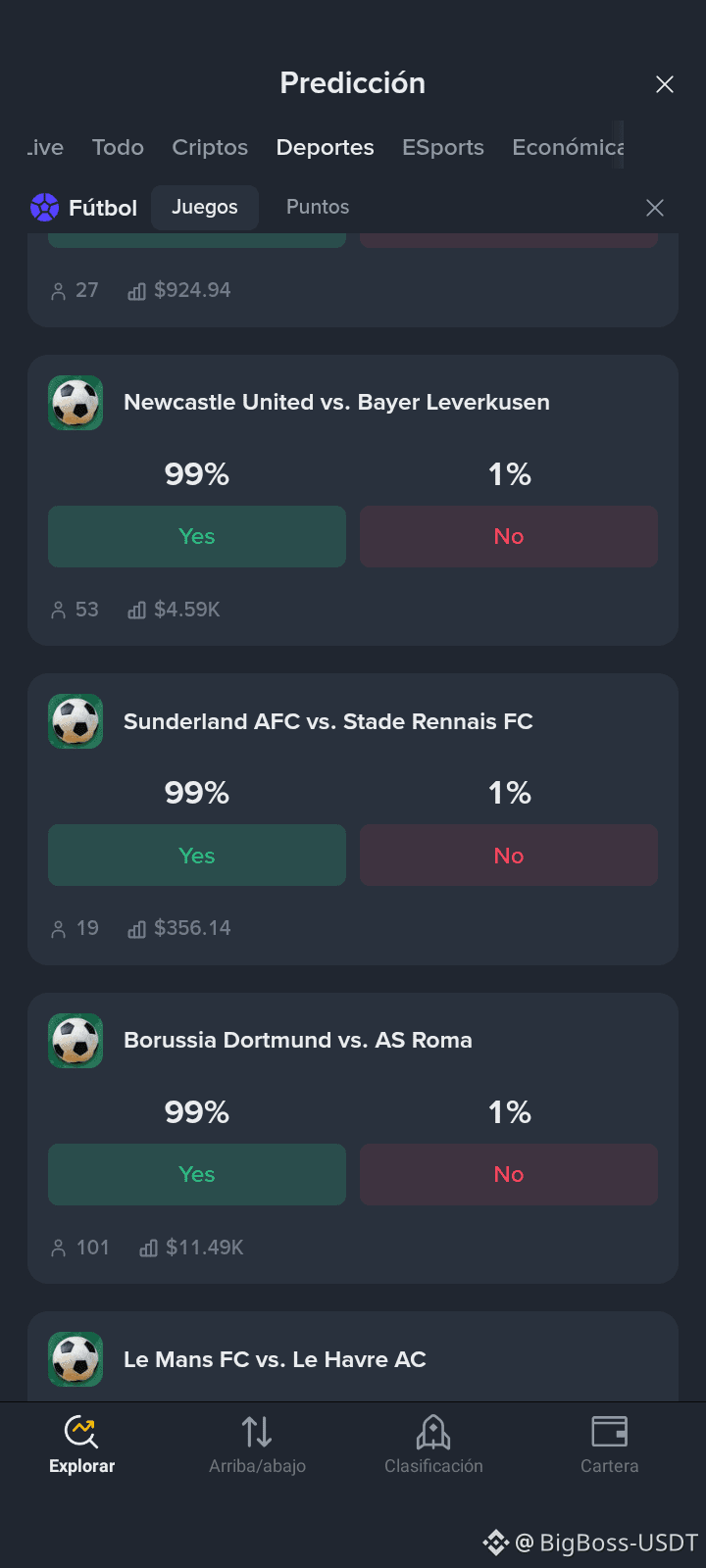Bet Yes on Newcastle United vs. Bayer Leverkusen
This screenshot has height=1568, width=706.
click(x=197, y=536)
